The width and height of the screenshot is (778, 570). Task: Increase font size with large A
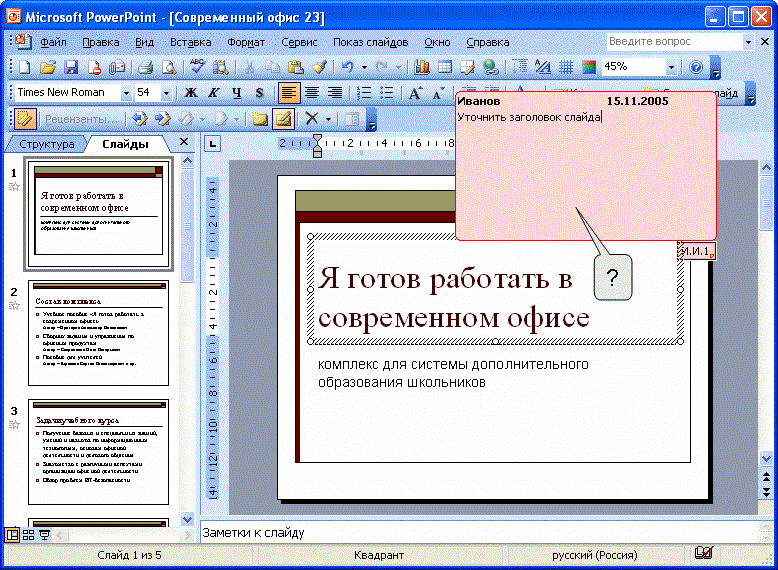click(x=415, y=93)
